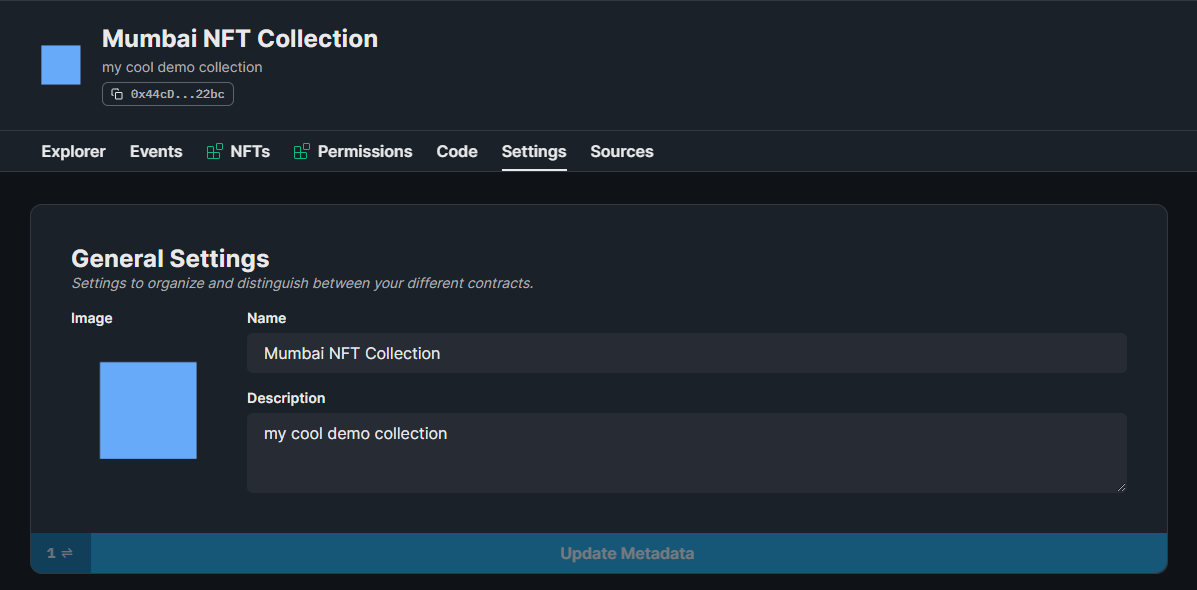Click the blue image under the Image label
The width and height of the screenshot is (1197, 590).
(x=148, y=410)
